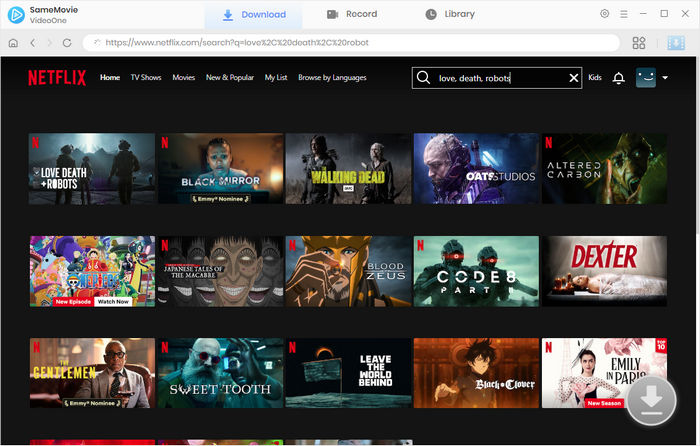Open Code 8 Part II thumbnail
The image size is (700, 446).
coord(476,271)
